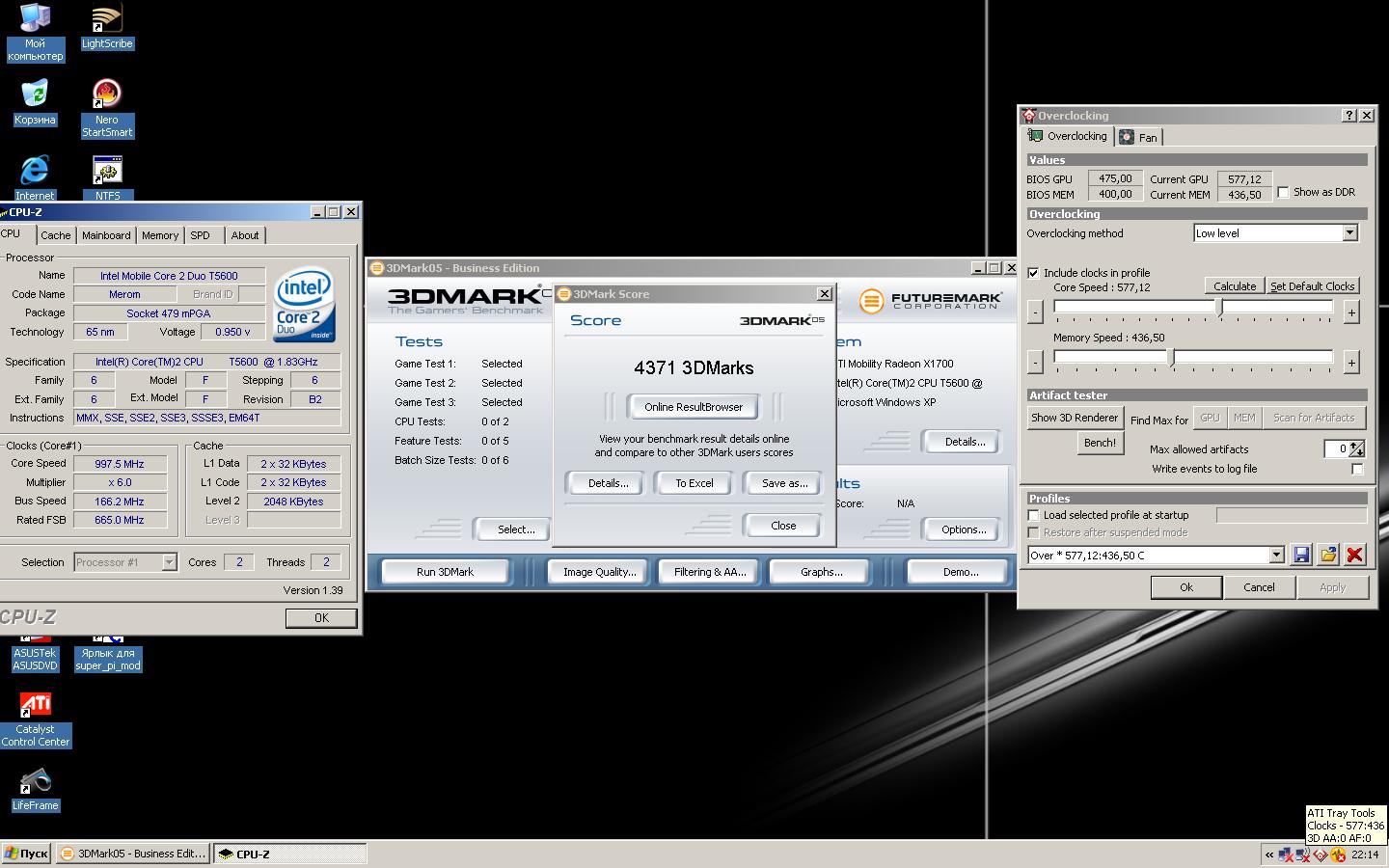1389x868 pixels.
Task: Enable Load selected profile at startup
Action: click(x=1033, y=515)
